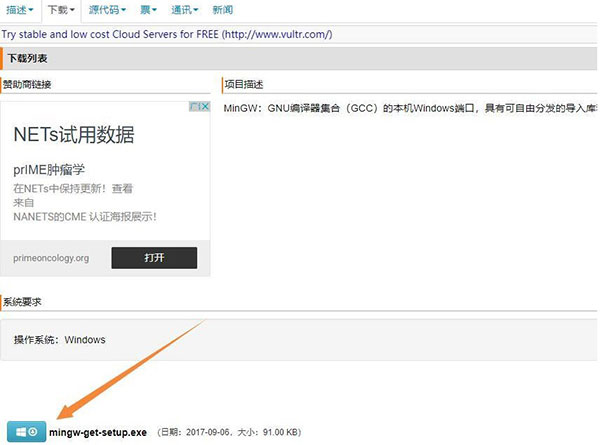
Task: Click the ad info icon beside the X
Action: click(195, 106)
